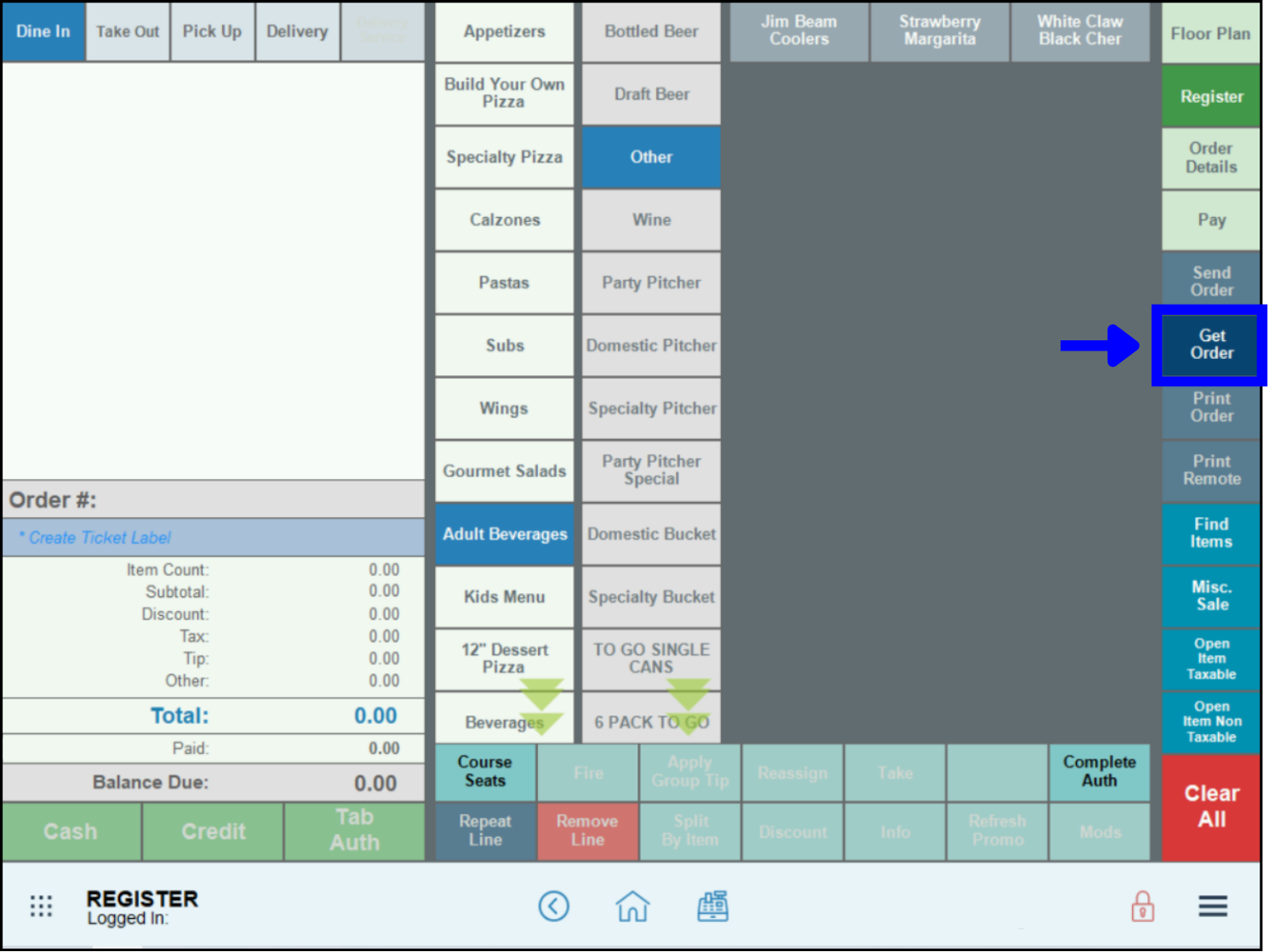The width and height of the screenshot is (1269, 952).
Task: Click the red lock icon
Action: [x=1142, y=906]
